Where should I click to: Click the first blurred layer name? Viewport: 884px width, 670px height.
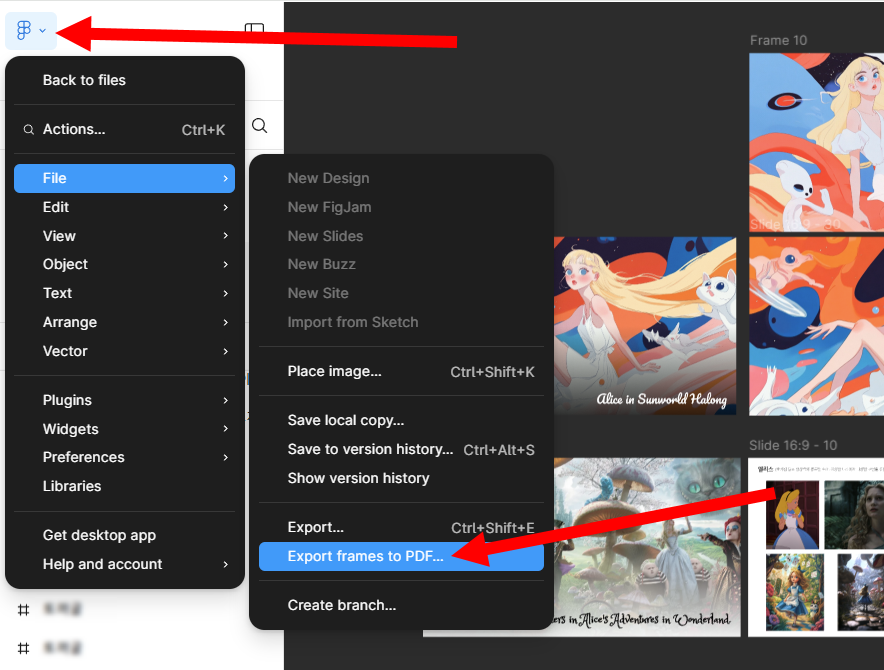tap(62, 610)
